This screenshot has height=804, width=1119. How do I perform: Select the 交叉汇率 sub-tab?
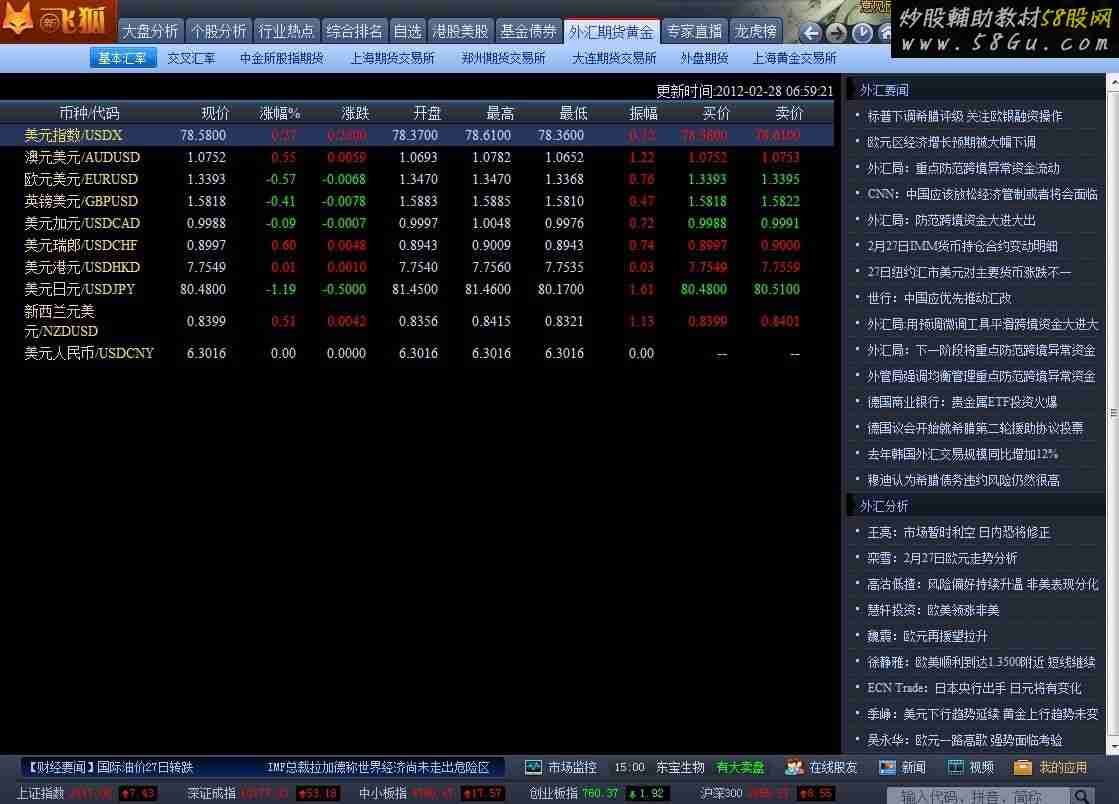click(191, 58)
